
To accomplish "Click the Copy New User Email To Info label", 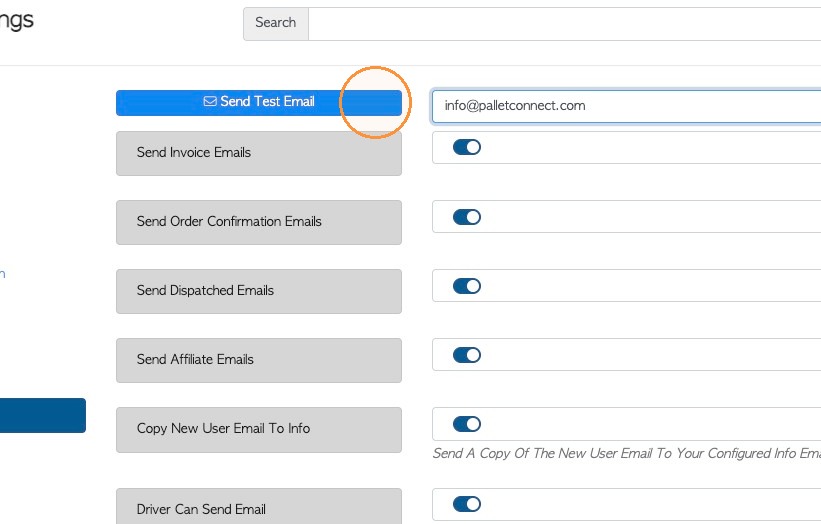I will [x=259, y=430].
